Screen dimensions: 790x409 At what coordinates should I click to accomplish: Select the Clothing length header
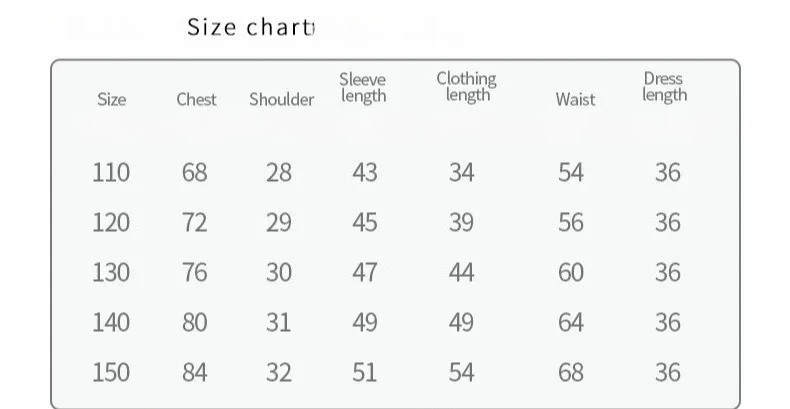coord(467,87)
